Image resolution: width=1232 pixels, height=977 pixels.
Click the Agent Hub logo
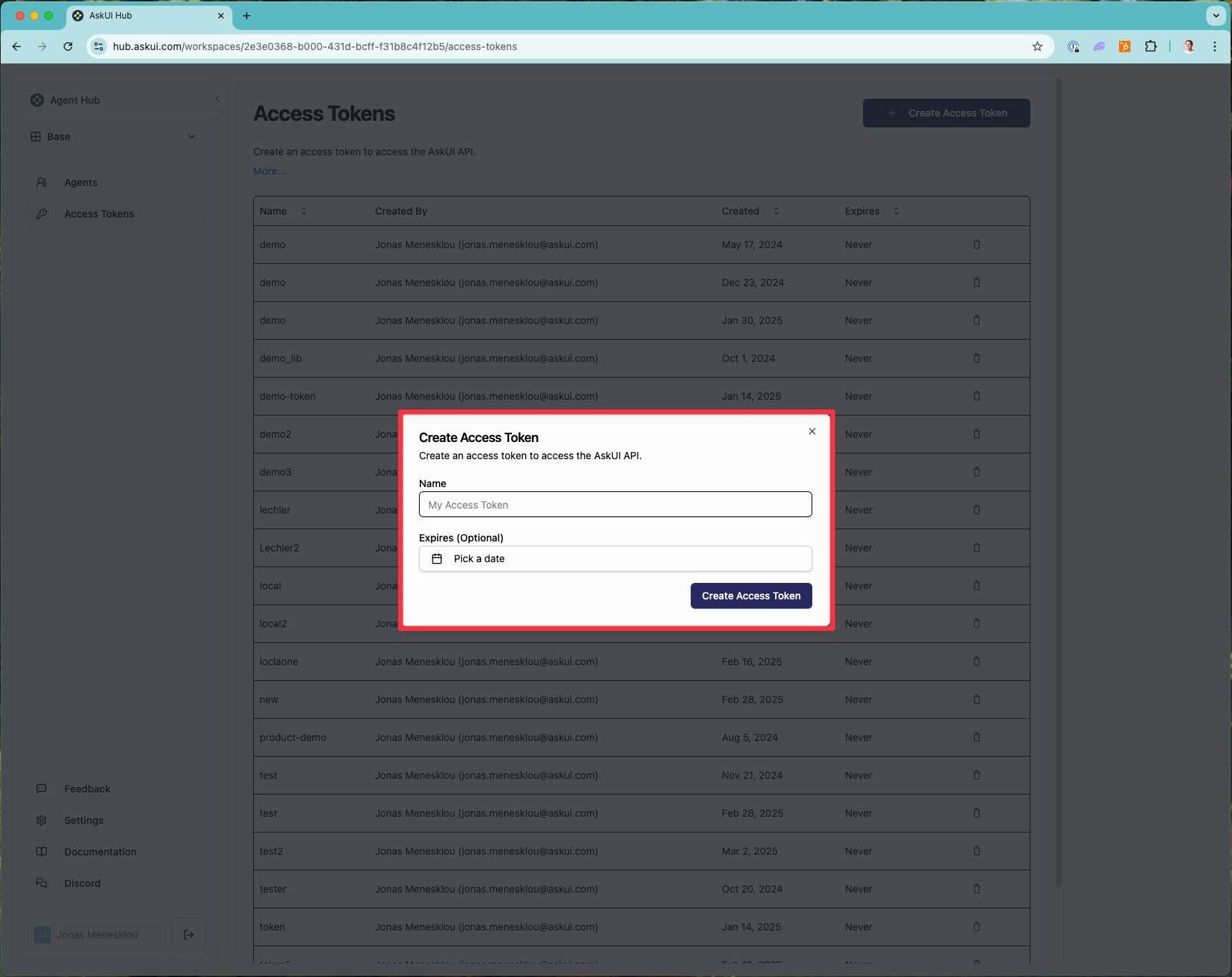point(37,100)
